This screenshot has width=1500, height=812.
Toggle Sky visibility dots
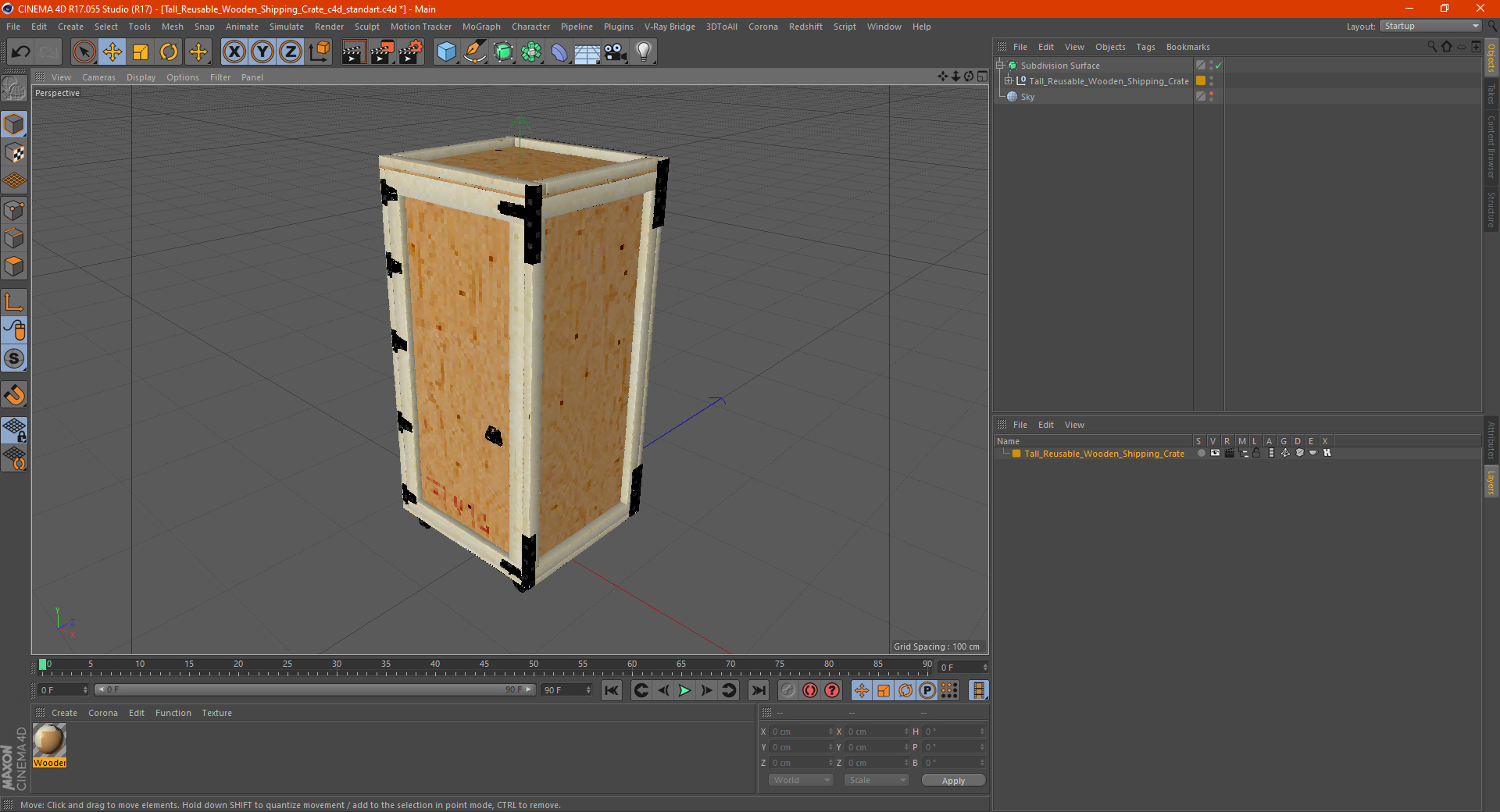1211,97
